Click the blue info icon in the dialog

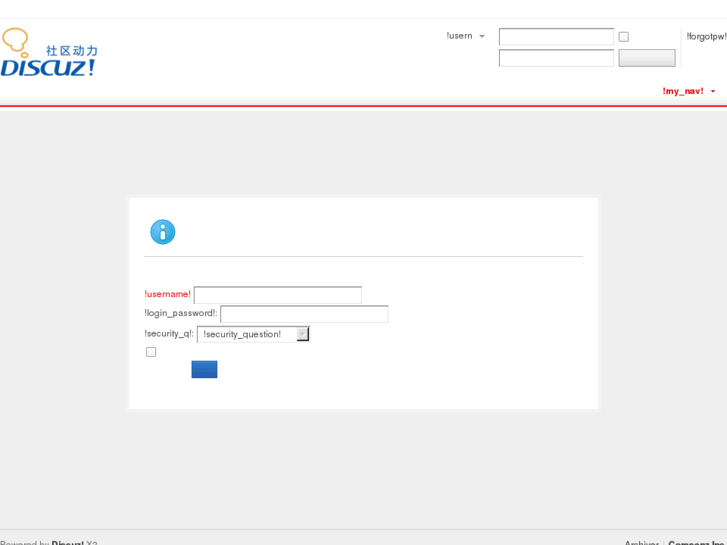tap(163, 232)
